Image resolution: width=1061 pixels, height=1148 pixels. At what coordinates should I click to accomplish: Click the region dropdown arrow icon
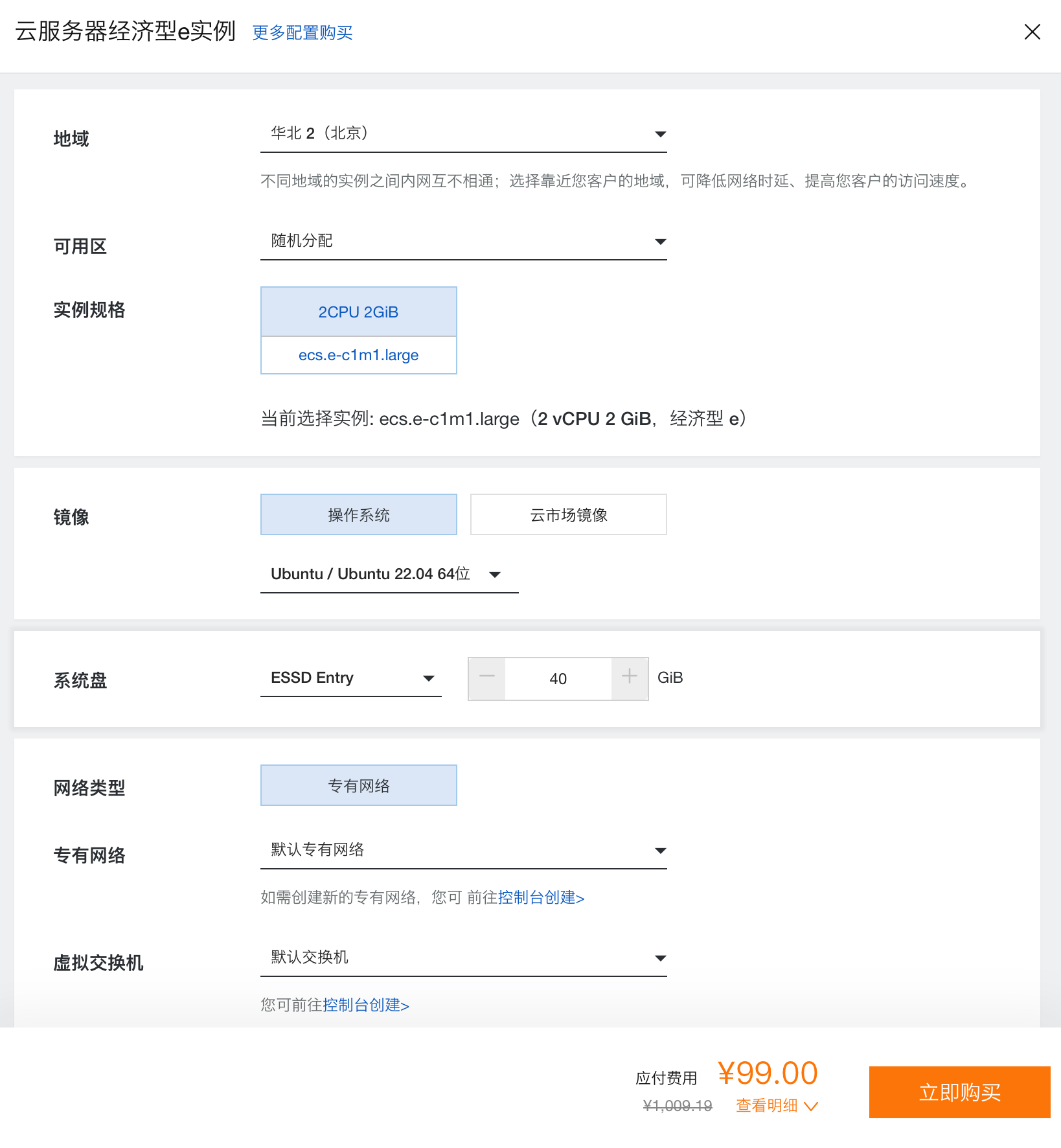tap(660, 134)
